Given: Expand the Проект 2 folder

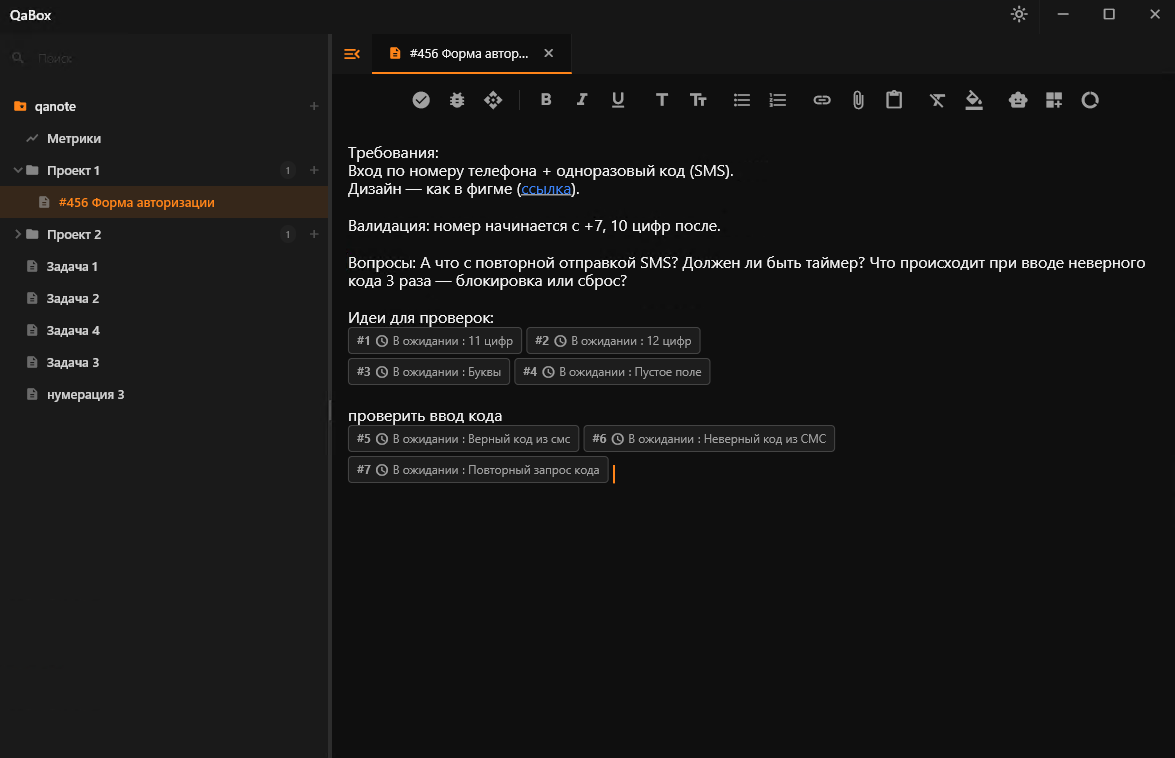Looking at the screenshot, I should coord(18,234).
